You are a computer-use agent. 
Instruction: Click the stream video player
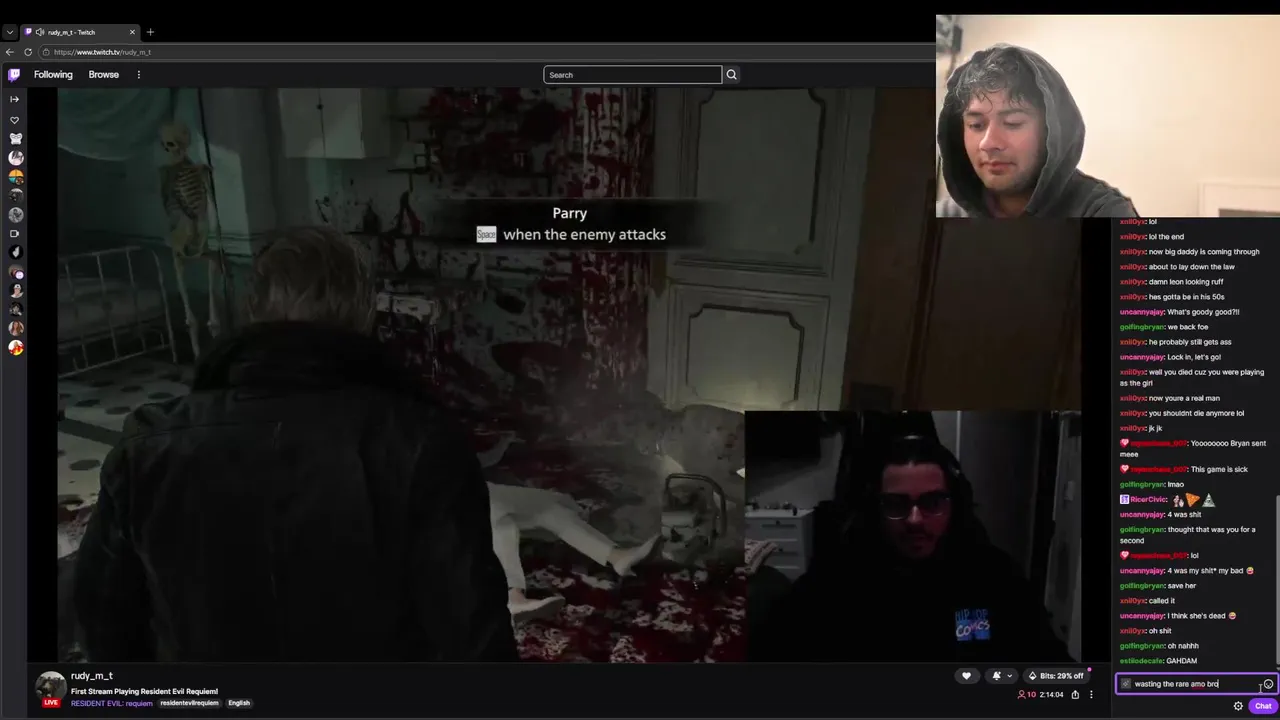(569, 375)
